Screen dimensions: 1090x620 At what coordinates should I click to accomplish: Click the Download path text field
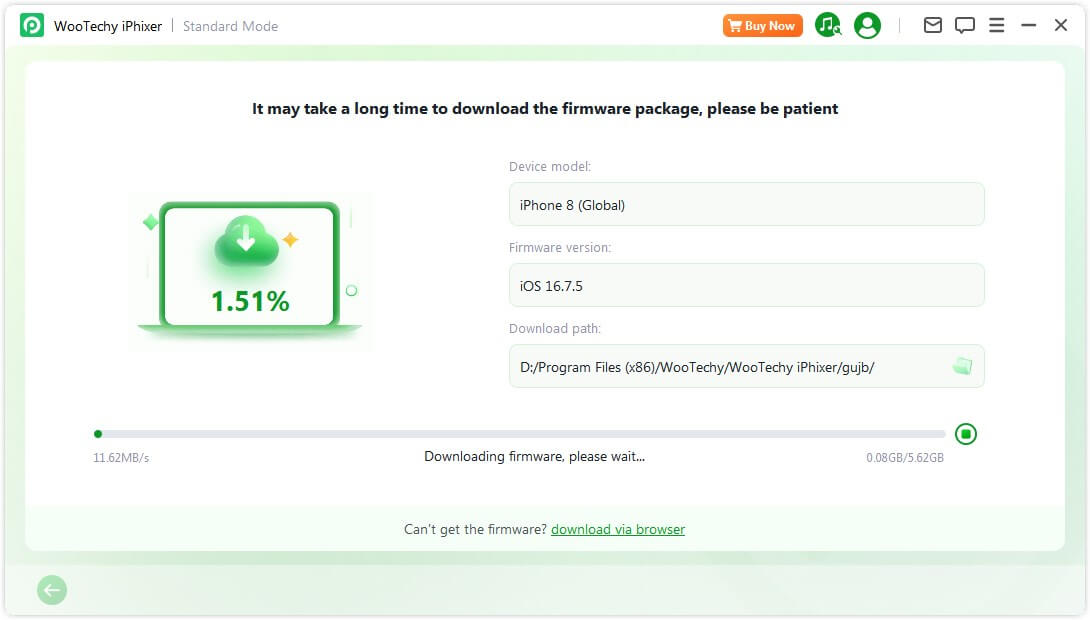(x=730, y=367)
